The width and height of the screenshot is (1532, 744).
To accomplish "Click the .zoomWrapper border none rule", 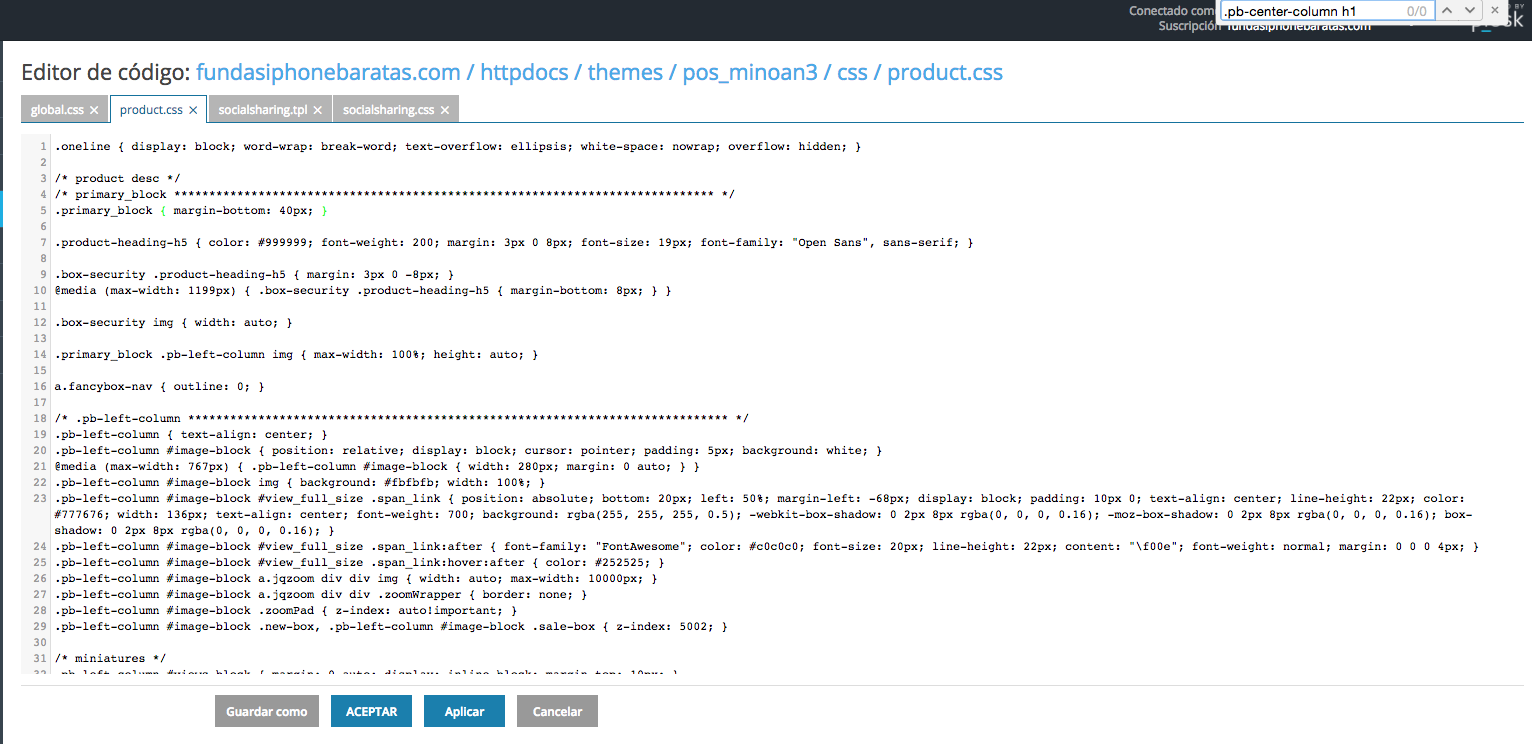I will tap(321, 594).
